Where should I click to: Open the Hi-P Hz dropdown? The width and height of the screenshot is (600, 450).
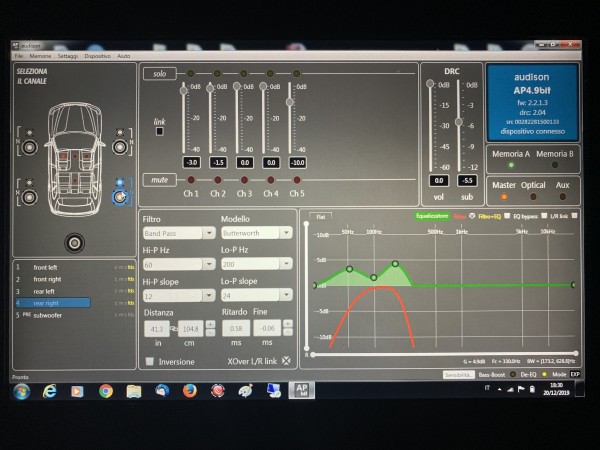209,264
